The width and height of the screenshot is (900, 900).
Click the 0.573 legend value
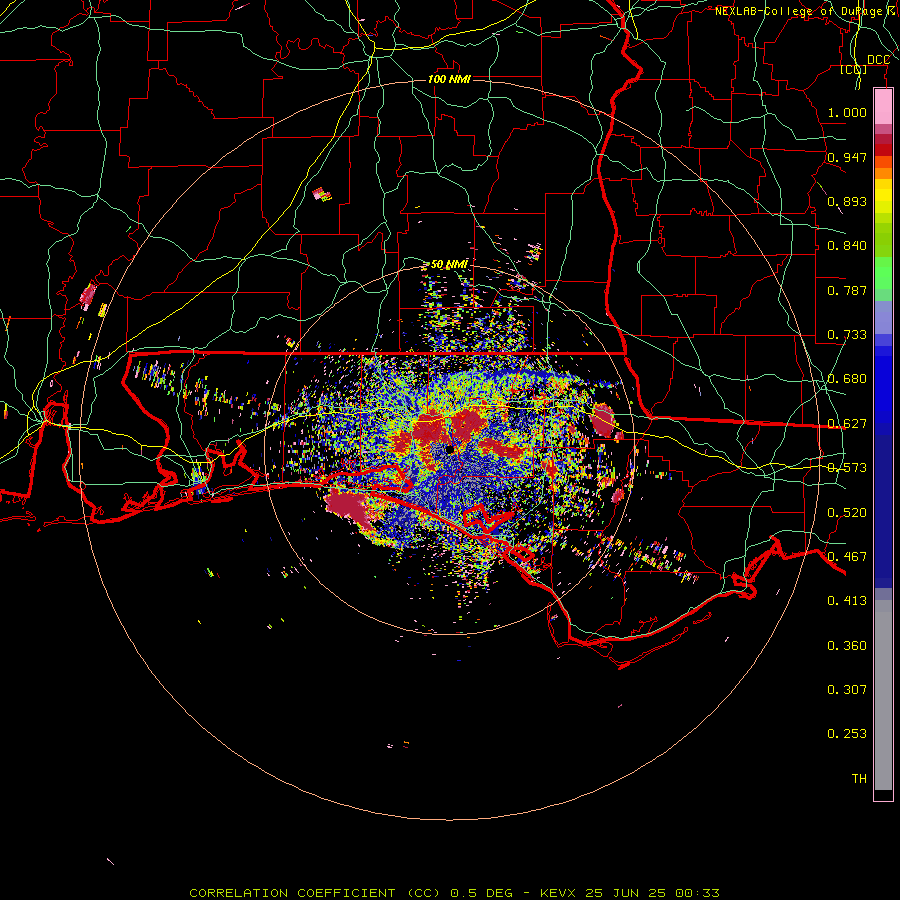847,468
